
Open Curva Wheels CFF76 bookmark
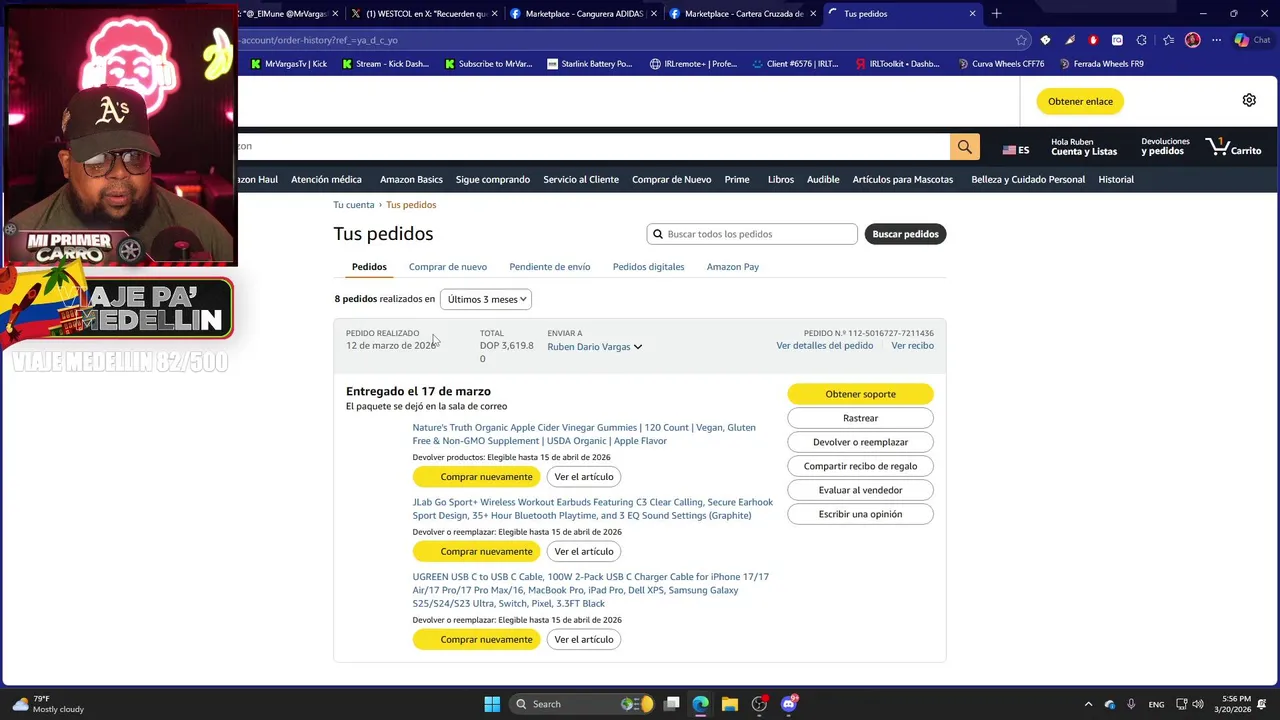point(1001,64)
